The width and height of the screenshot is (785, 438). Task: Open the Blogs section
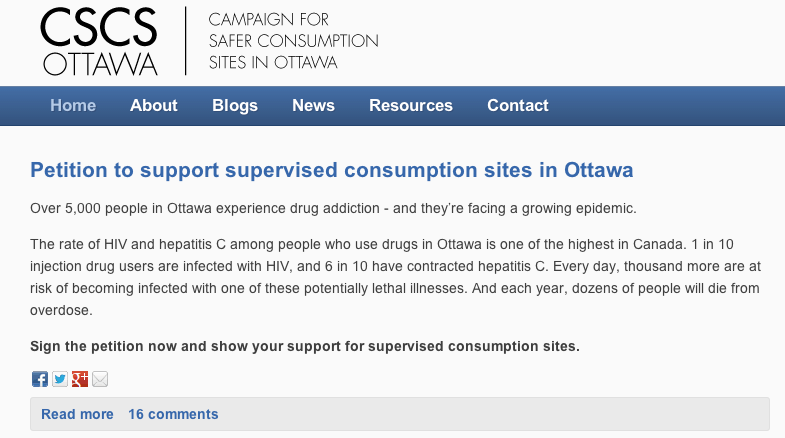pos(235,105)
